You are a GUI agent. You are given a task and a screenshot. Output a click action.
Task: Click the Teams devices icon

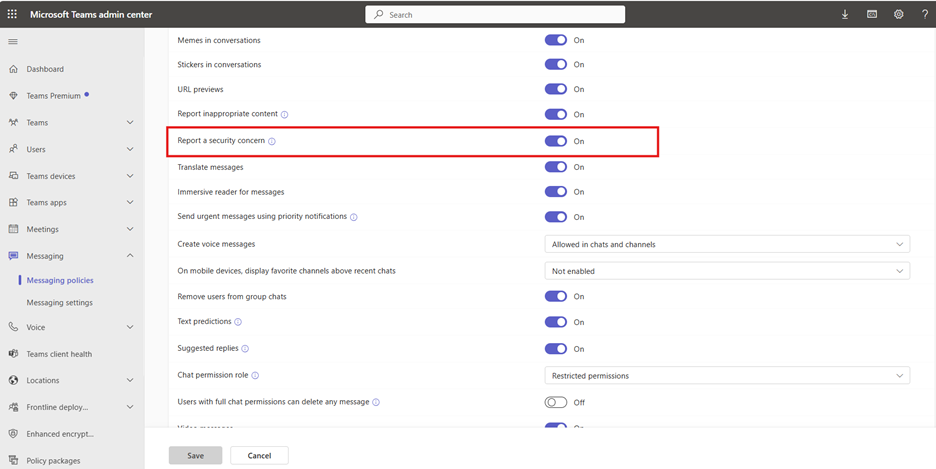(x=13, y=176)
